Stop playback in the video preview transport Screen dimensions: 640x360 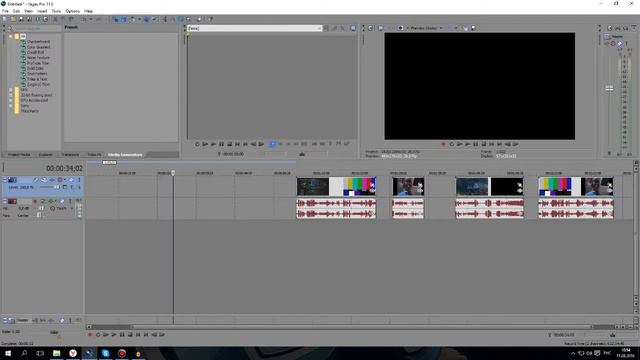click(484, 144)
